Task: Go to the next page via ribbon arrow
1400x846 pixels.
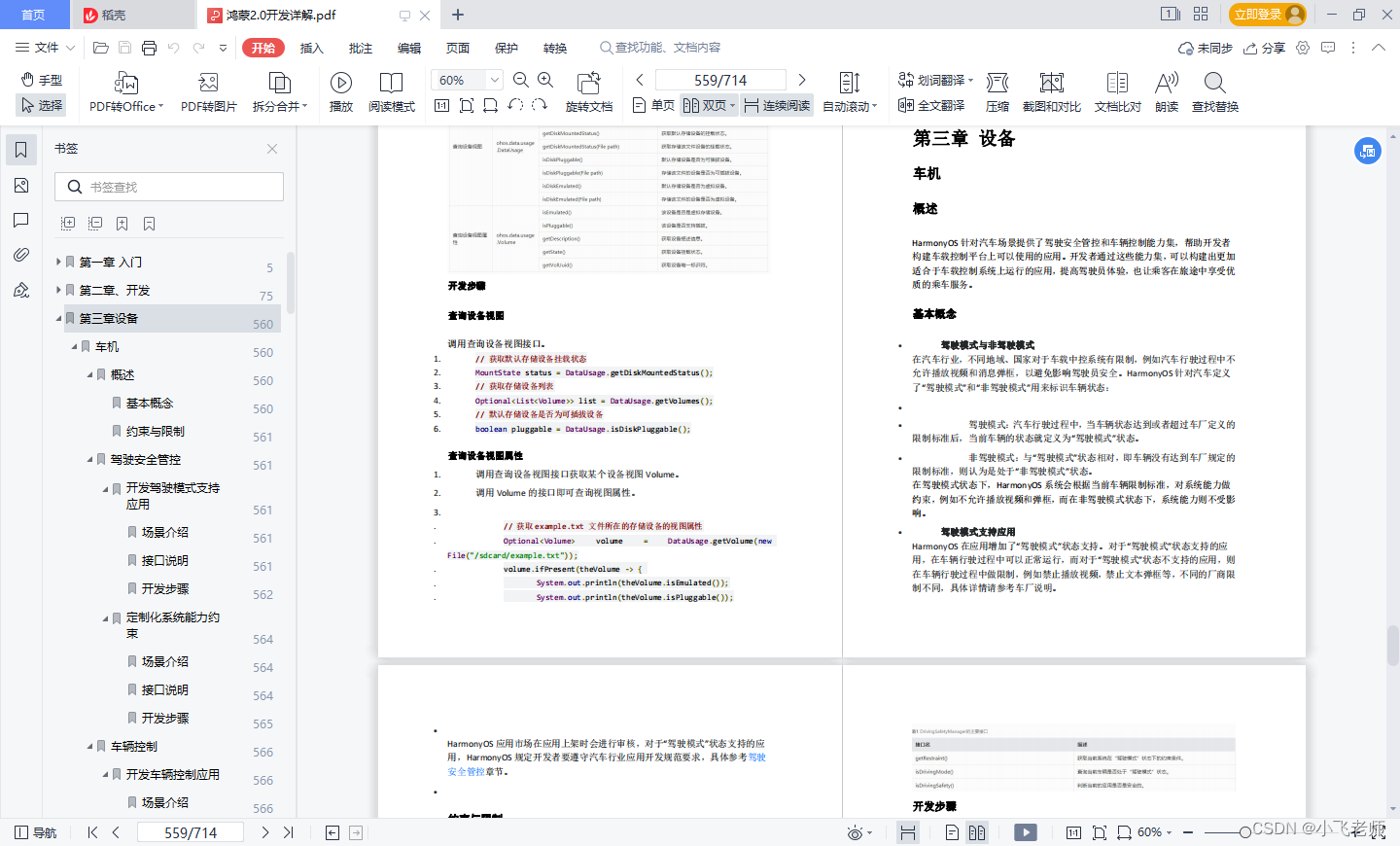Action: 802,80
